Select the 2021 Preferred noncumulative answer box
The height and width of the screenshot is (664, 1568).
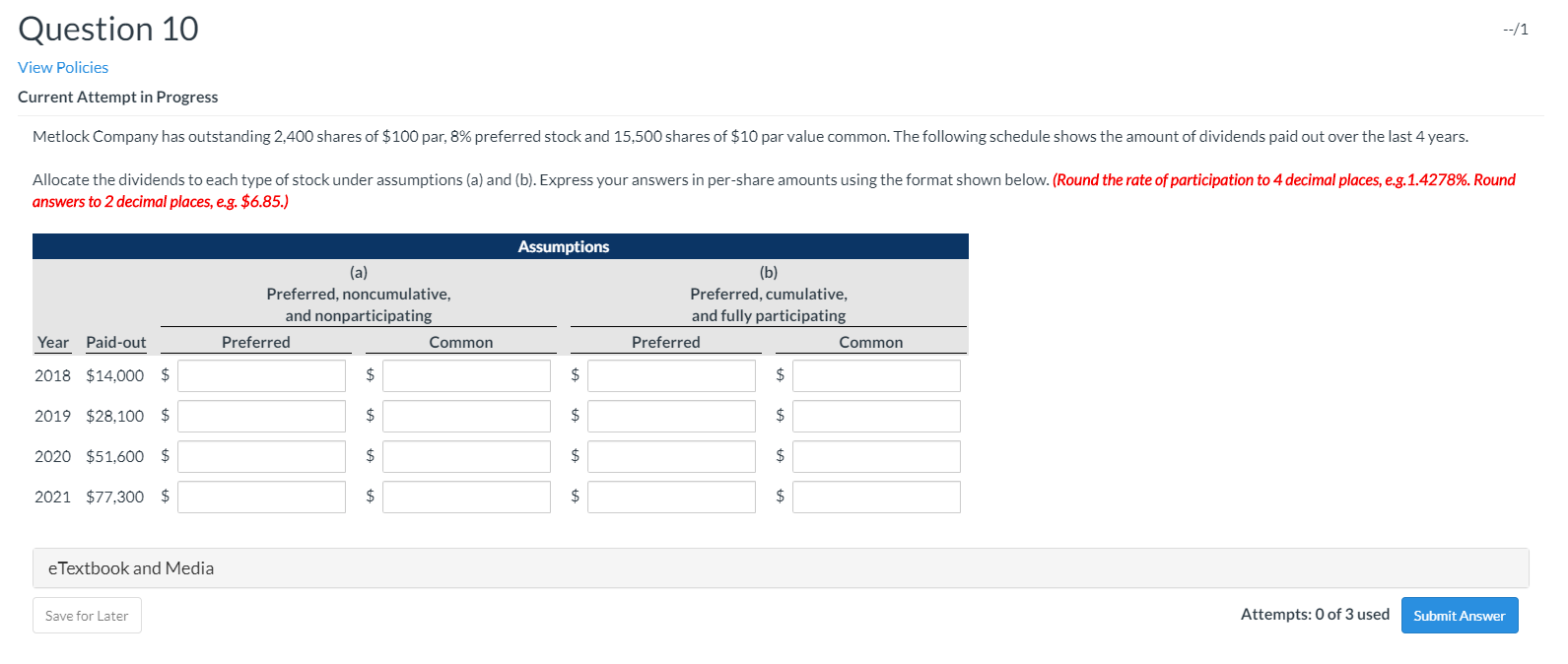pyautogui.click(x=260, y=497)
